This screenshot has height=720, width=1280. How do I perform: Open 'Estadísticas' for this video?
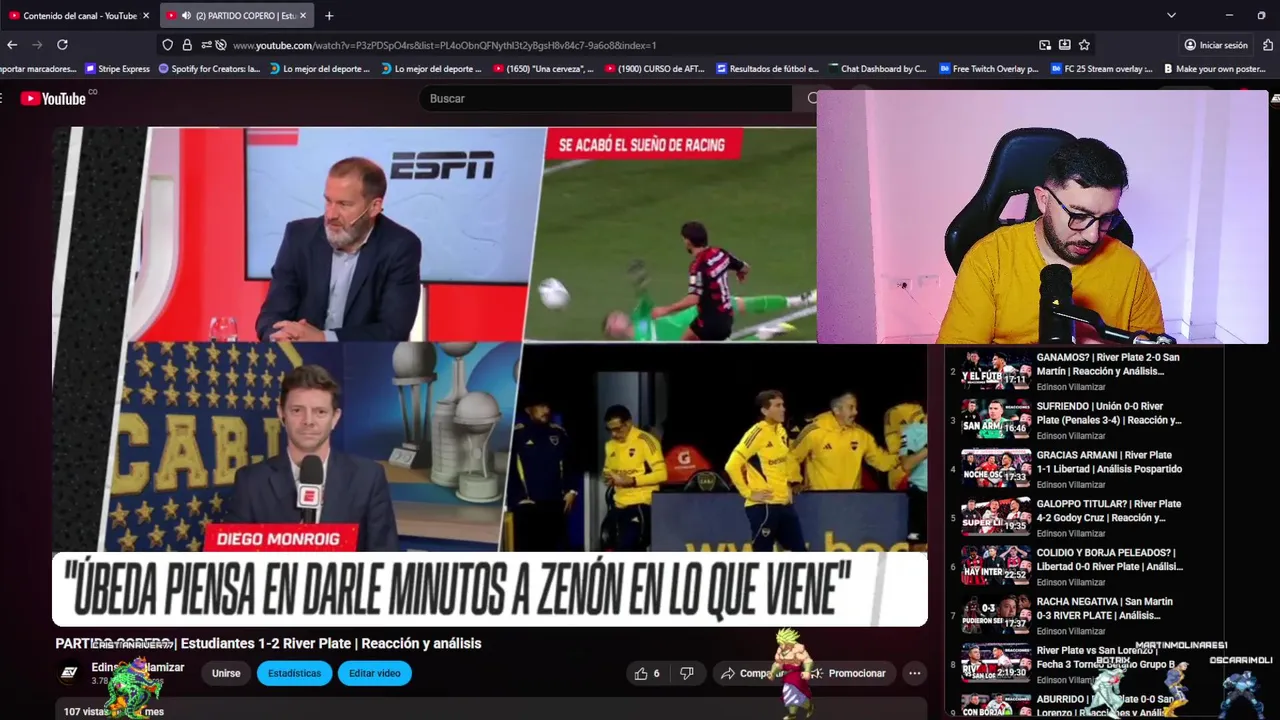point(294,673)
